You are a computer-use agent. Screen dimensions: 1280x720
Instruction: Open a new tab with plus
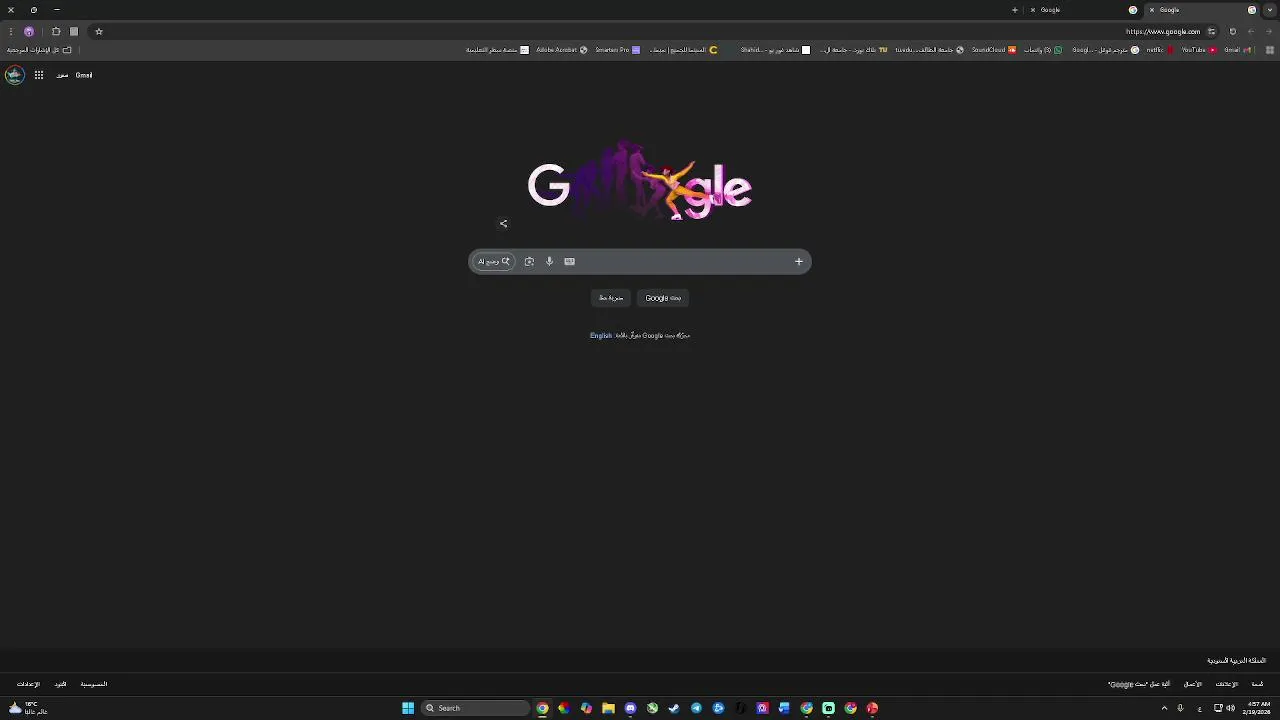pos(1014,10)
